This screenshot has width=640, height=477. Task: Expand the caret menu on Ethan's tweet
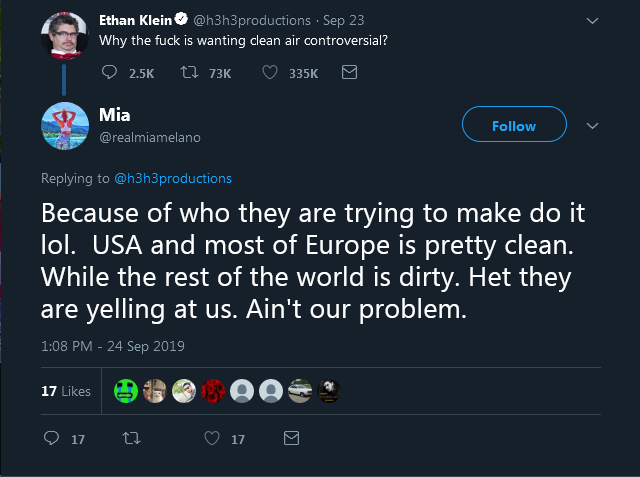[592, 20]
